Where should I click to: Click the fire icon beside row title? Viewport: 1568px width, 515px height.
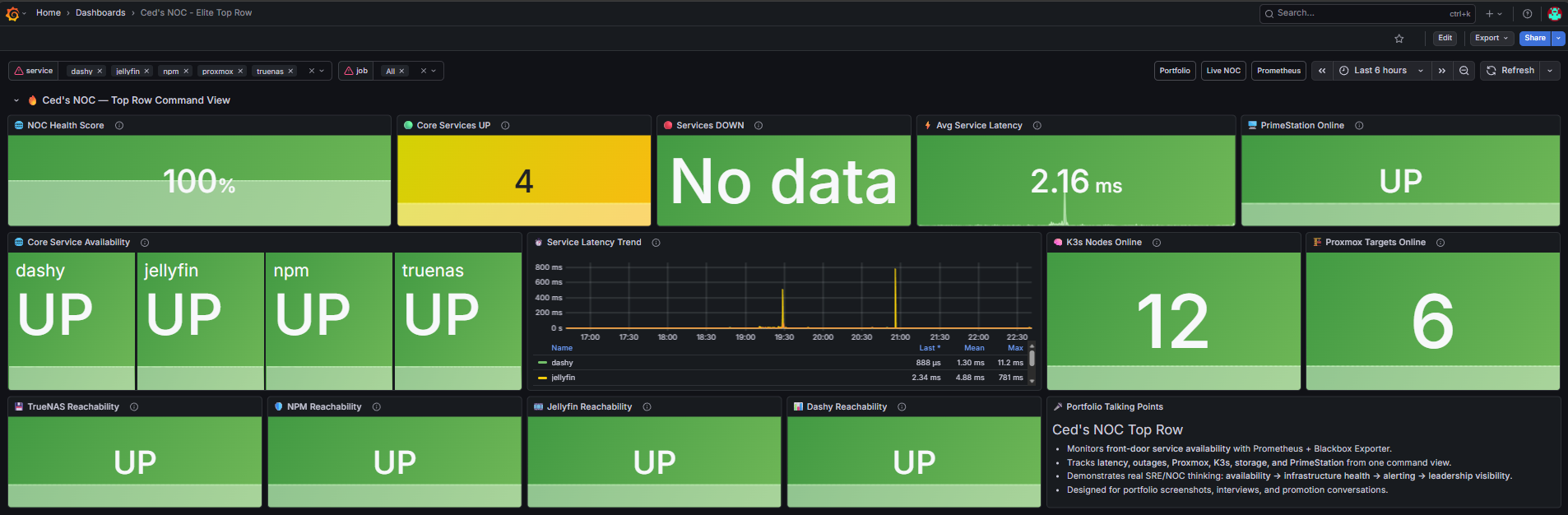pyautogui.click(x=33, y=100)
